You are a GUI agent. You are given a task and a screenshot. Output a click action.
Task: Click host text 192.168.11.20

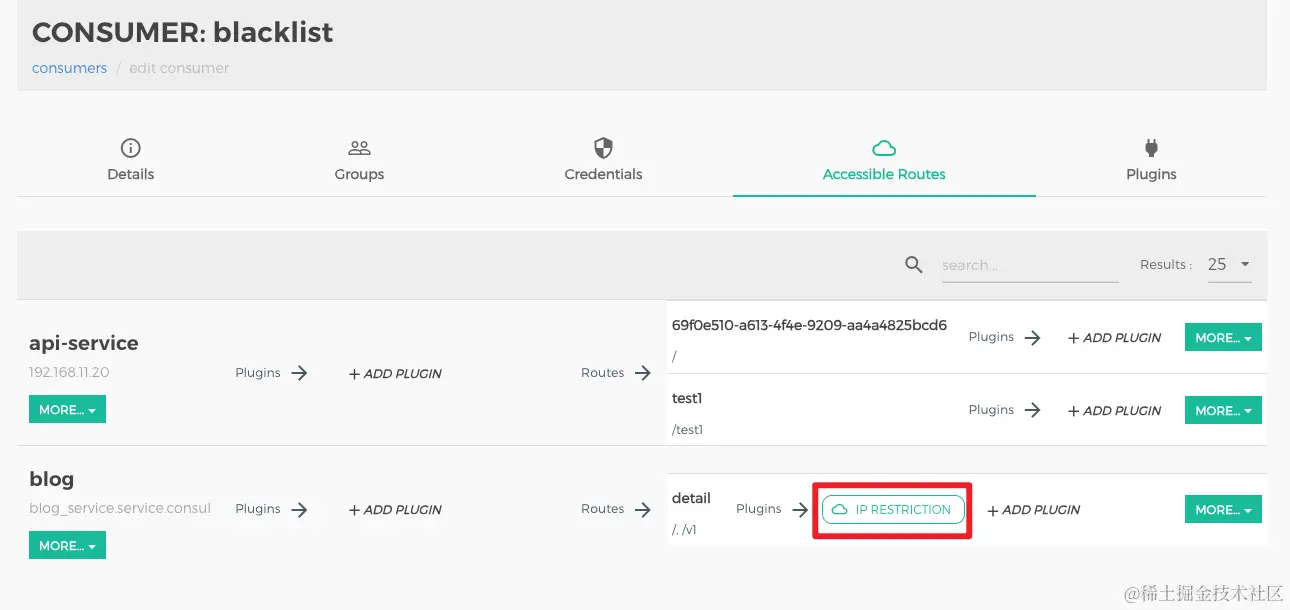[70, 372]
